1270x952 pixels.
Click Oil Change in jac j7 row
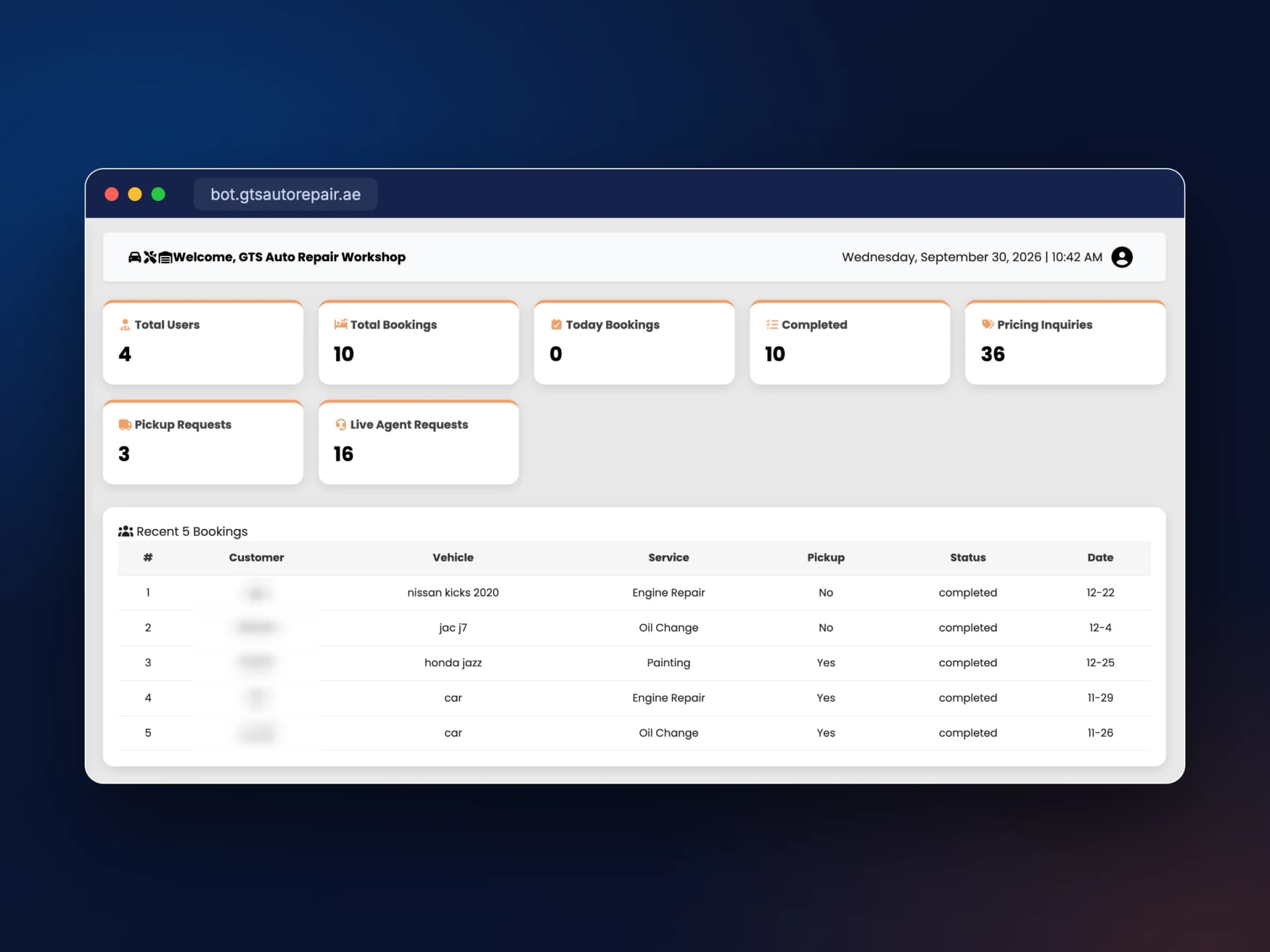click(669, 627)
